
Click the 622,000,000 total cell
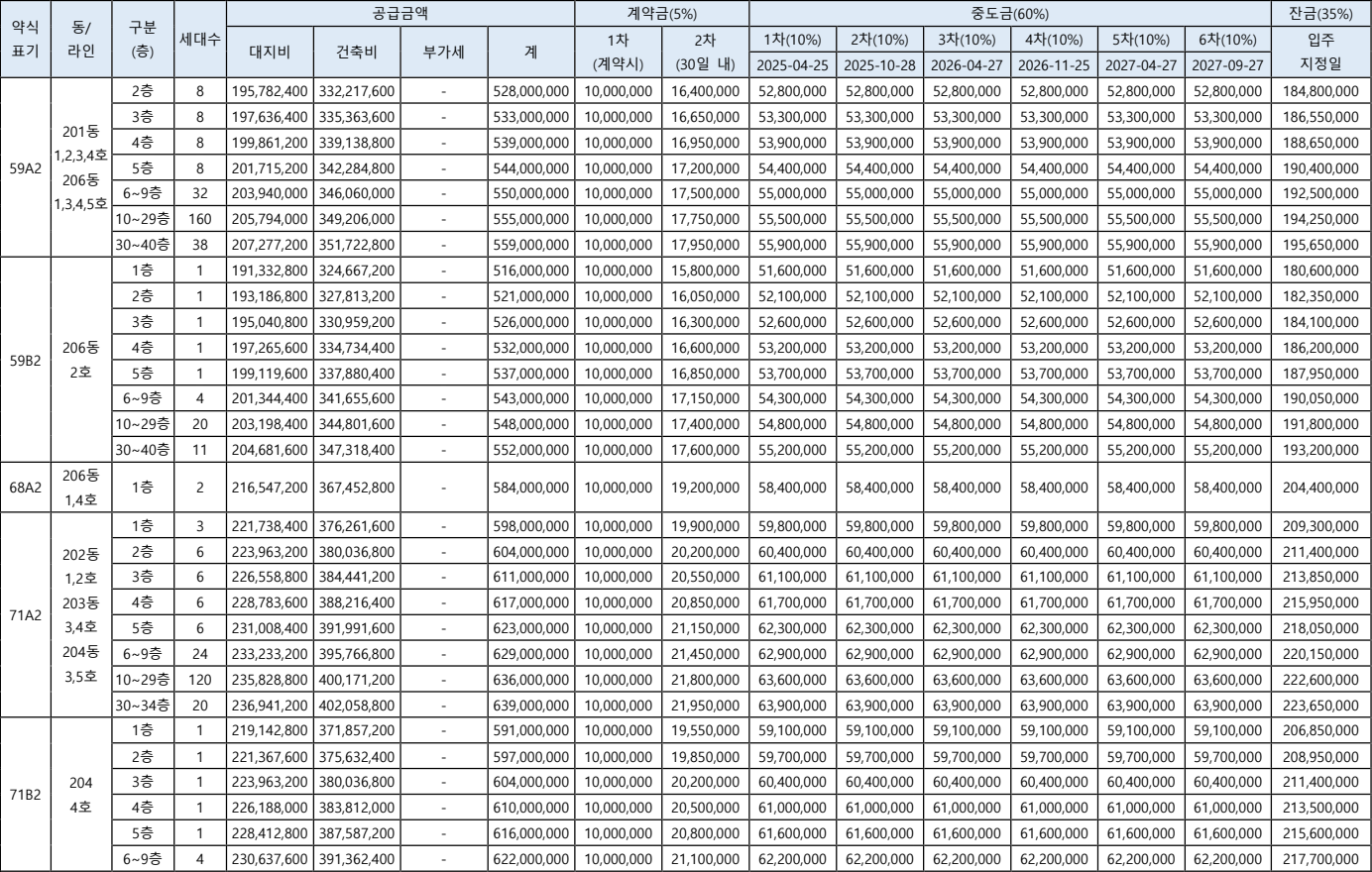click(x=531, y=857)
